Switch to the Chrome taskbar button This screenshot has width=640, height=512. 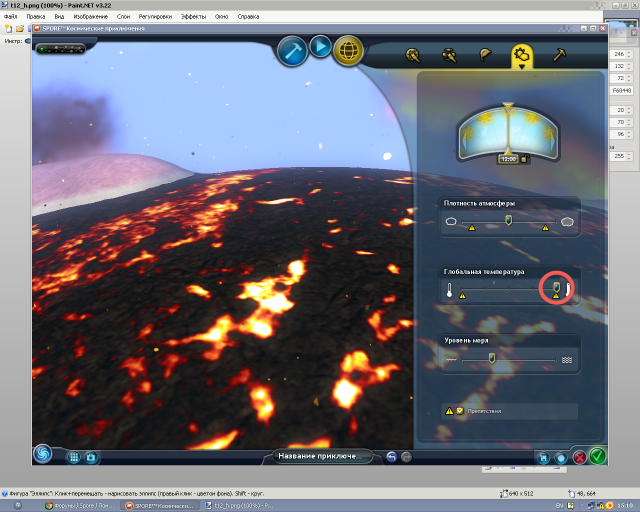pos(80,505)
